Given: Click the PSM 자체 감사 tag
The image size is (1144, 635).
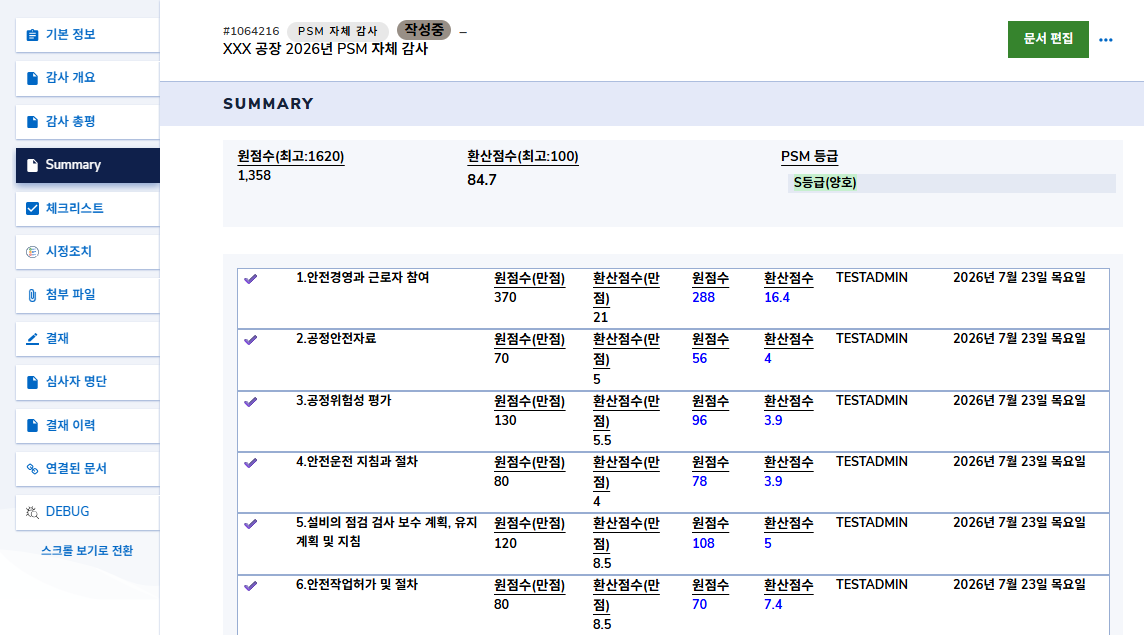Looking at the screenshot, I should [x=337, y=31].
